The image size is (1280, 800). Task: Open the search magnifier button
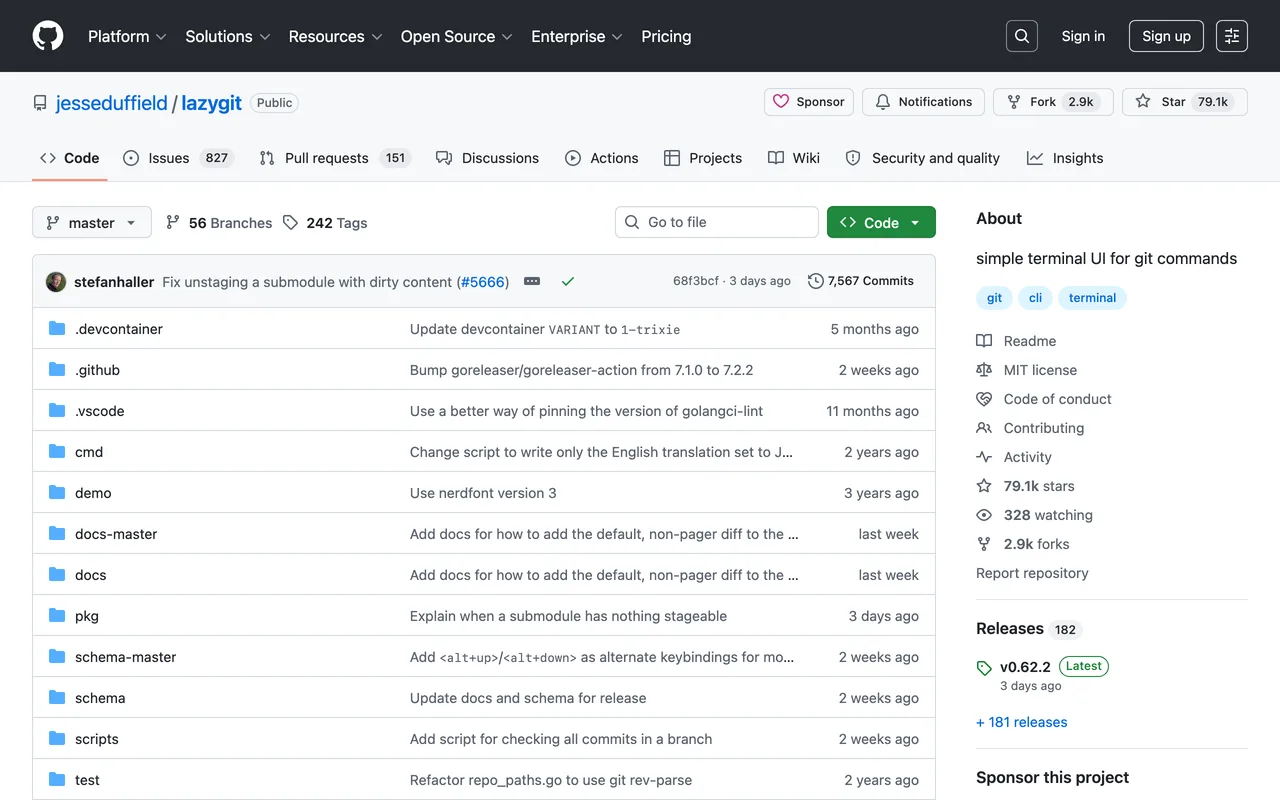[1022, 36]
